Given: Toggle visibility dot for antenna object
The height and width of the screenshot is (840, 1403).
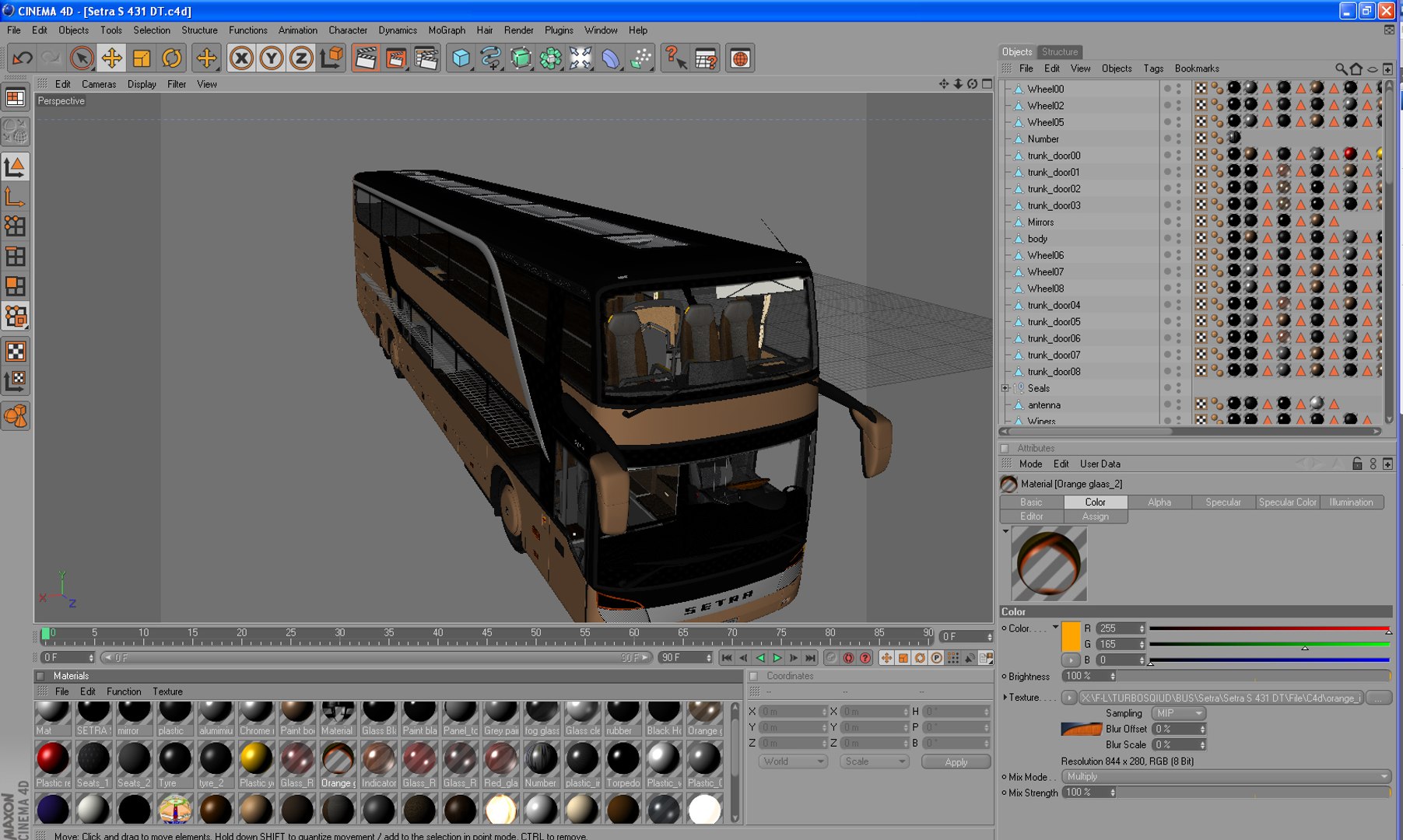Looking at the screenshot, I should pos(1167,404).
